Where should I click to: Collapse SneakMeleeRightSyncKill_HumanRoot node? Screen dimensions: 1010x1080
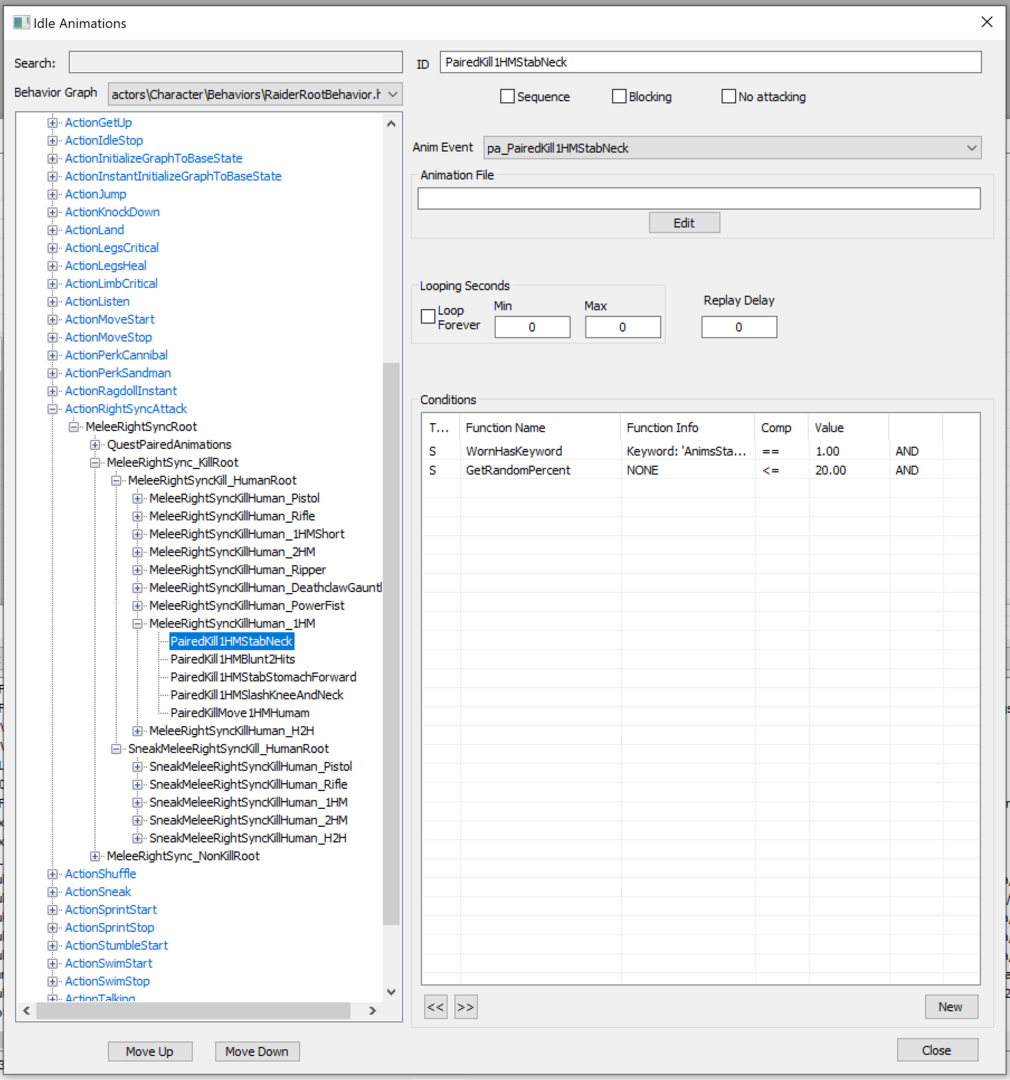[116, 749]
